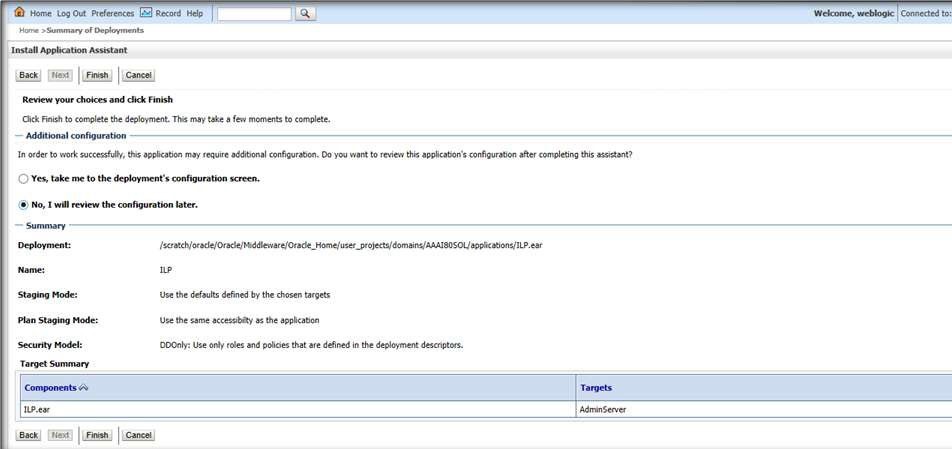Open Home in top toolbar

(x=41, y=13)
